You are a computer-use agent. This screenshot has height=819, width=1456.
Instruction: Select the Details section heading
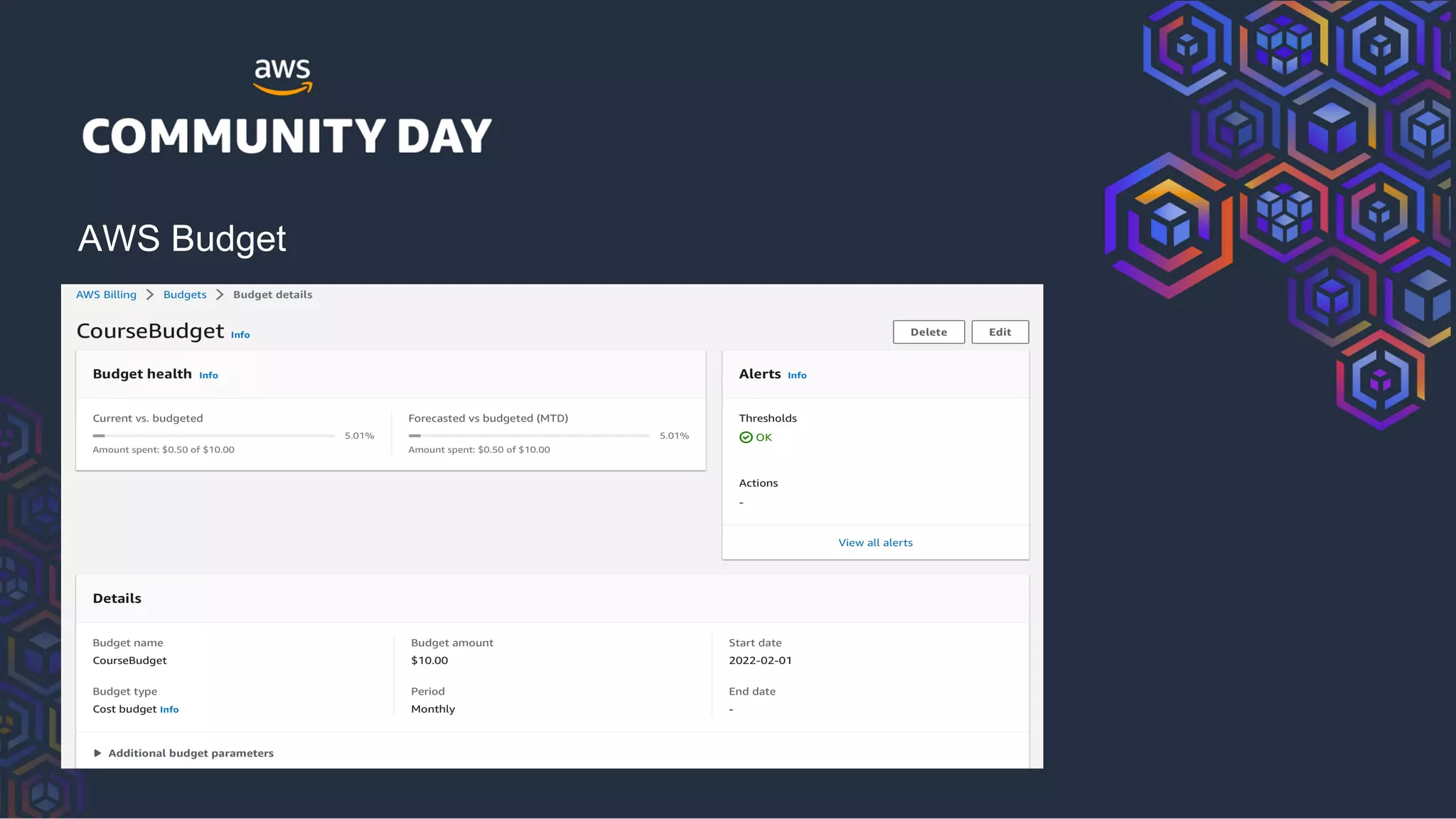click(x=117, y=599)
